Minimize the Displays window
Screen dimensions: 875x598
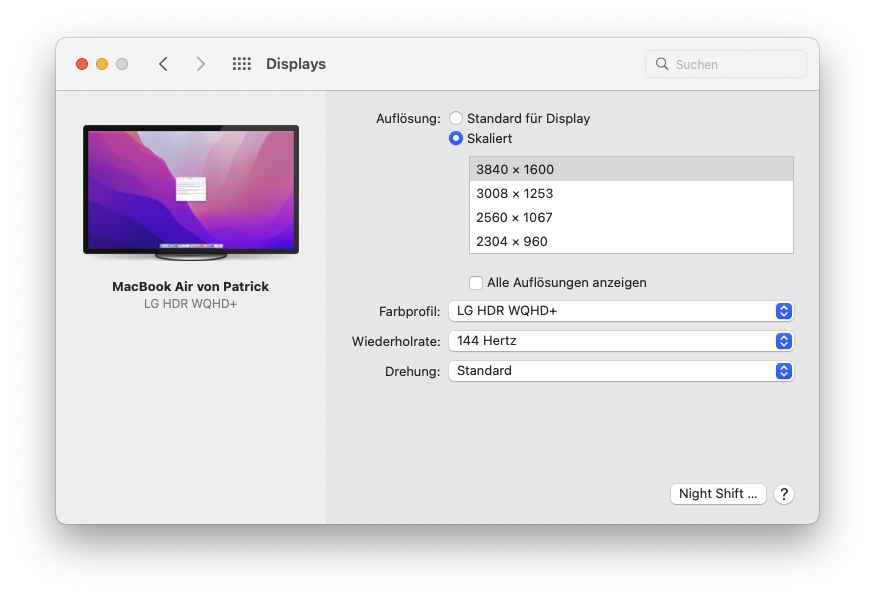(102, 64)
